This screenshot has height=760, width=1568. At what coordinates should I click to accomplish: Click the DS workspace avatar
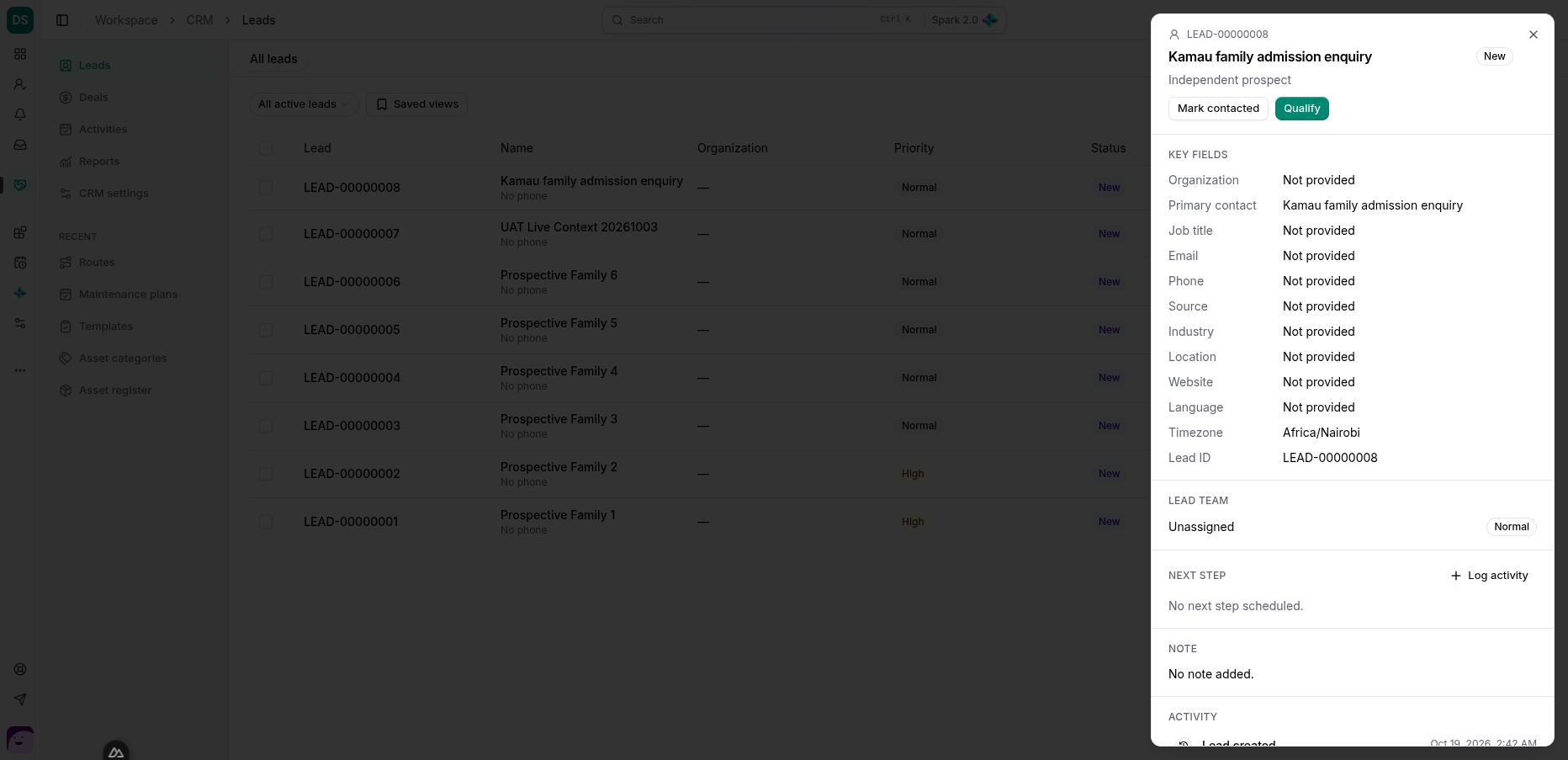point(20,19)
